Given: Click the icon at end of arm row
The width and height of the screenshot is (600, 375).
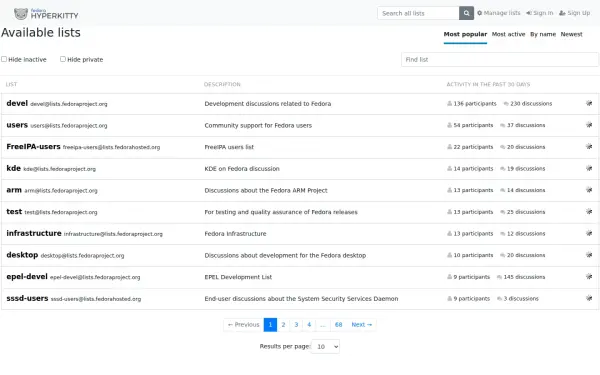Looking at the screenshot, I should (589, 190).
